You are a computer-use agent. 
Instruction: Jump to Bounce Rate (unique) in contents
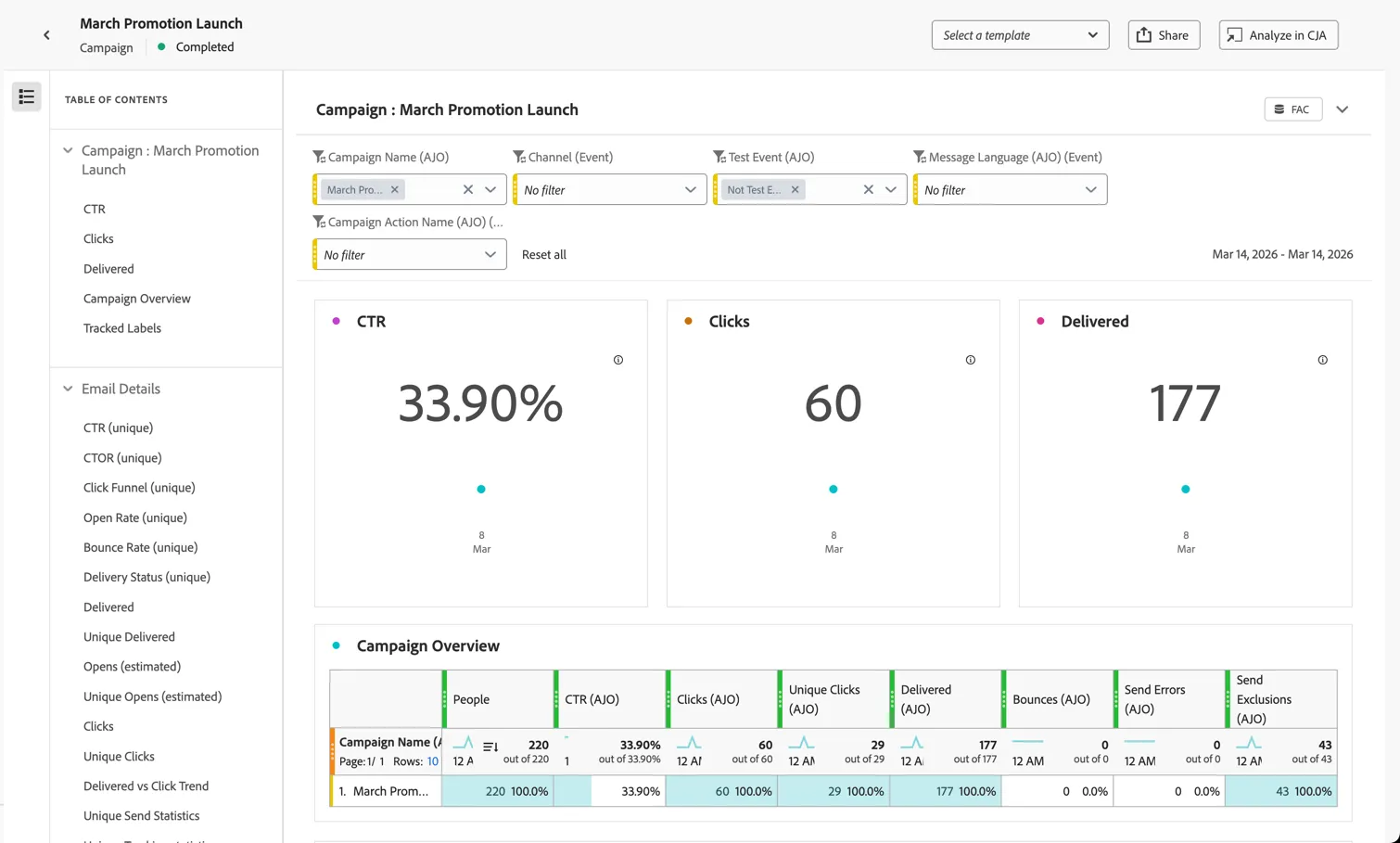coord(141,547)
